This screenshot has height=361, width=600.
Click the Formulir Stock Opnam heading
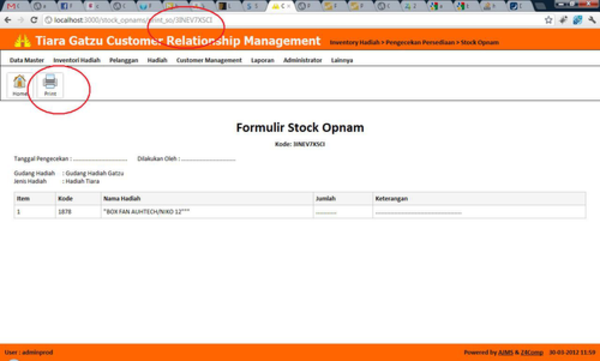300,127
